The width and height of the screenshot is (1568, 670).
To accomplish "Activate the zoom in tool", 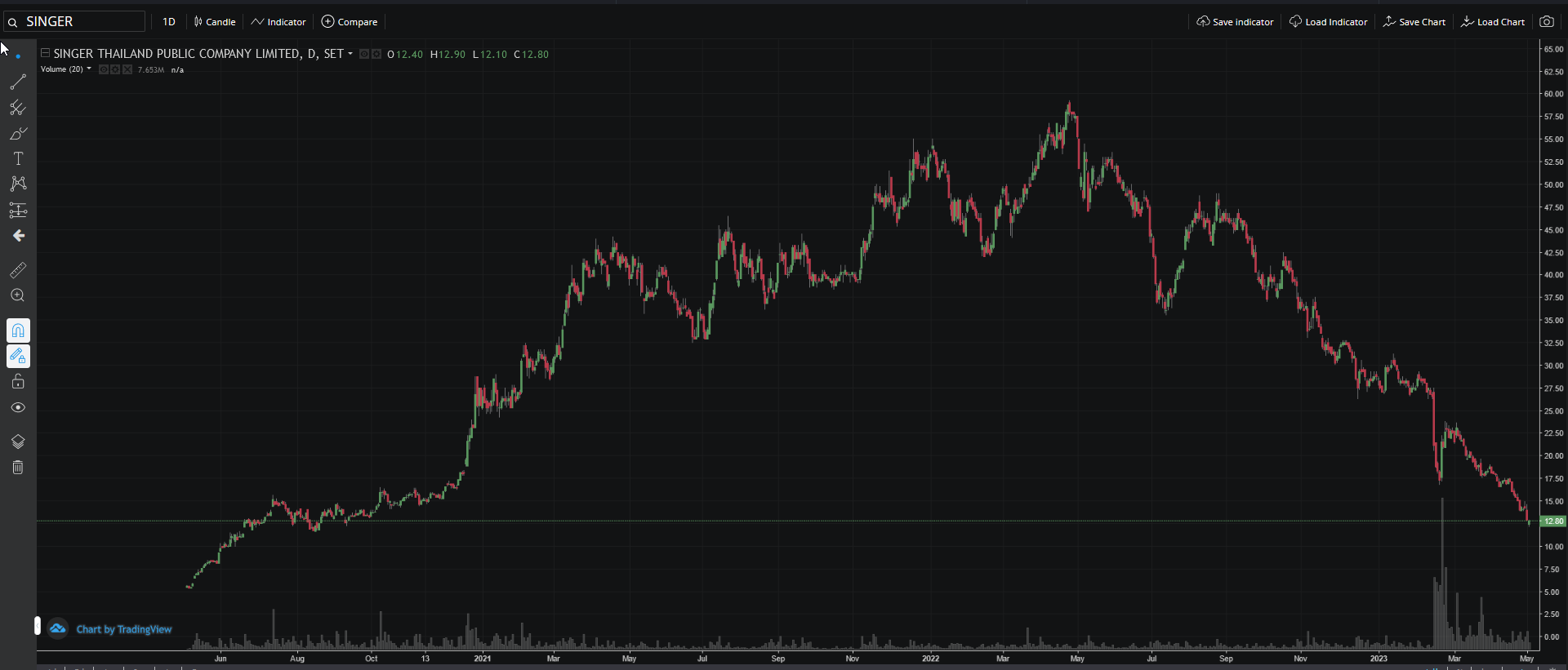I will (18, 295).
